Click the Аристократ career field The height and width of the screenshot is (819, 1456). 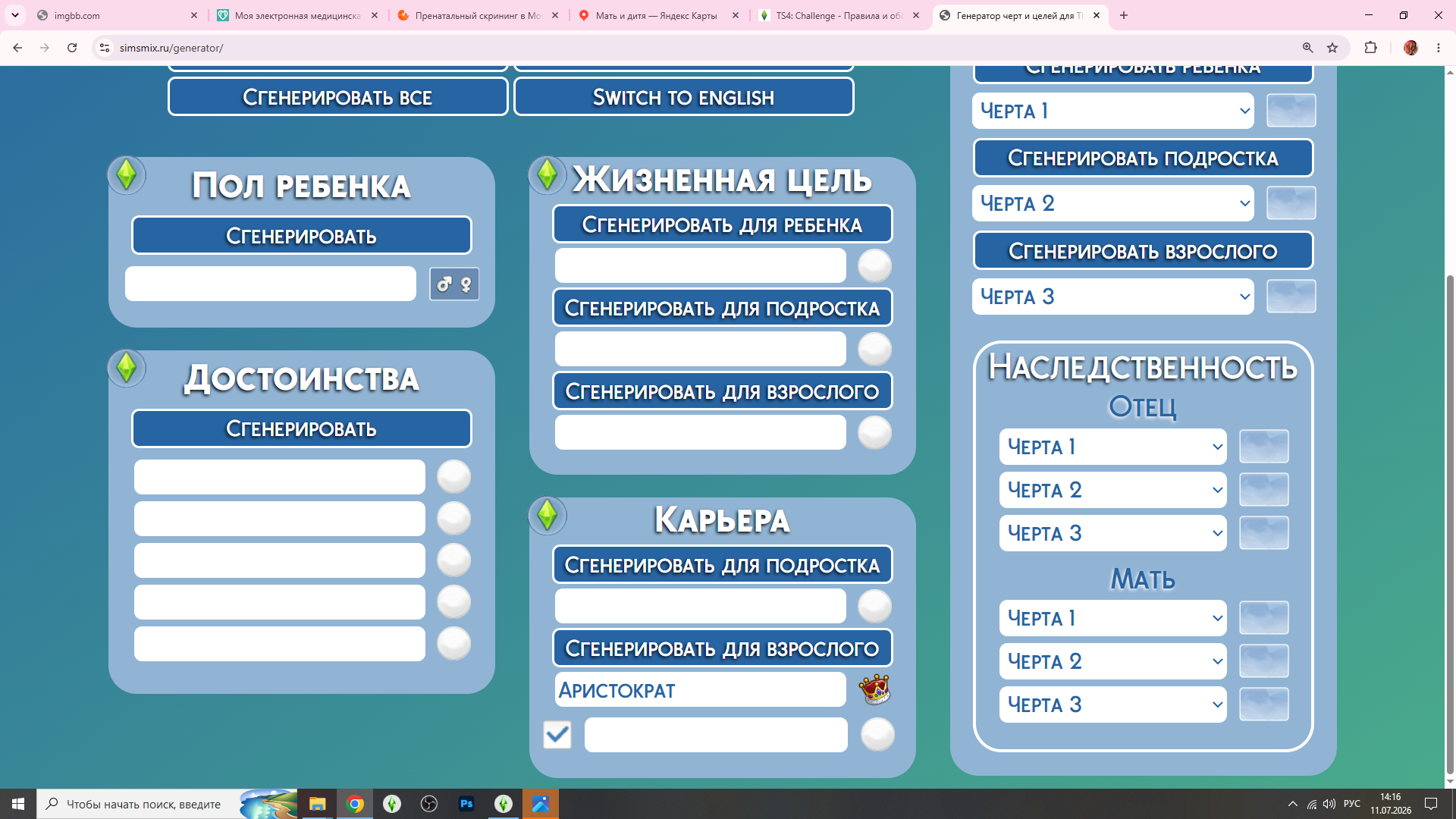701,690
